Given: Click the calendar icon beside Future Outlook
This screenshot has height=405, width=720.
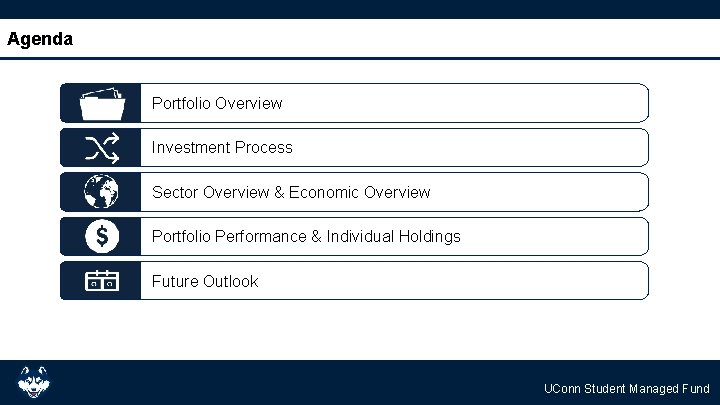Looking at the screenshot, I should pyautogui.click(x=101, y=281).
